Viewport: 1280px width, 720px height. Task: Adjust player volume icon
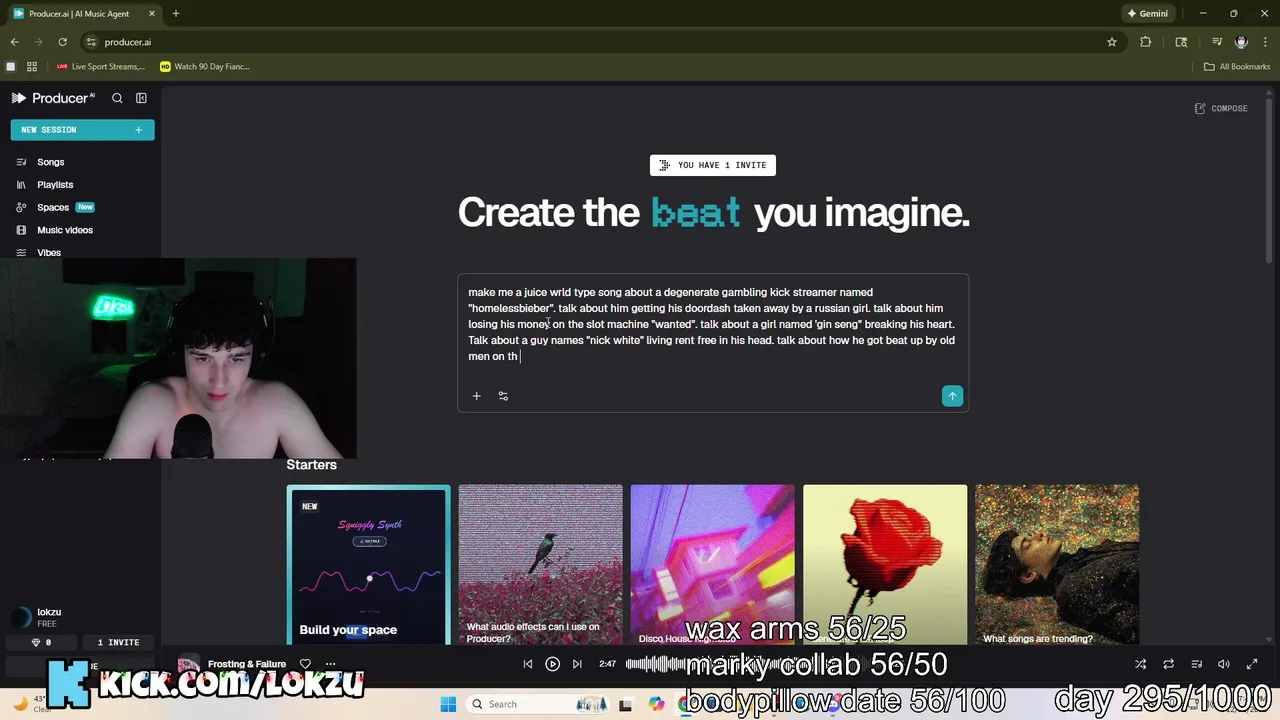[x=1223, y=664]
